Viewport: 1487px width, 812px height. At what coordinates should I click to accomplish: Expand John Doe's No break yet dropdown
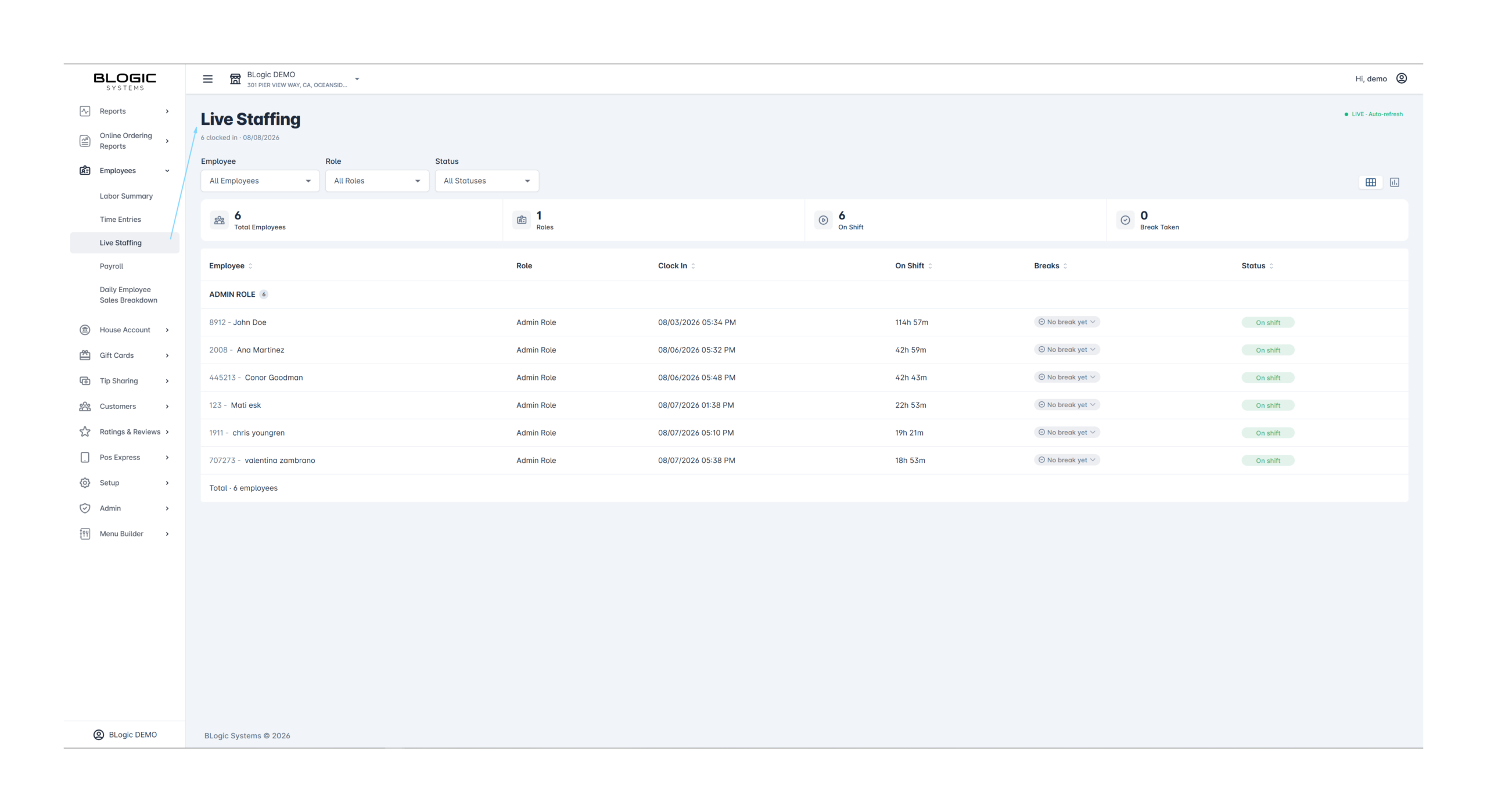coord(1066,322)
